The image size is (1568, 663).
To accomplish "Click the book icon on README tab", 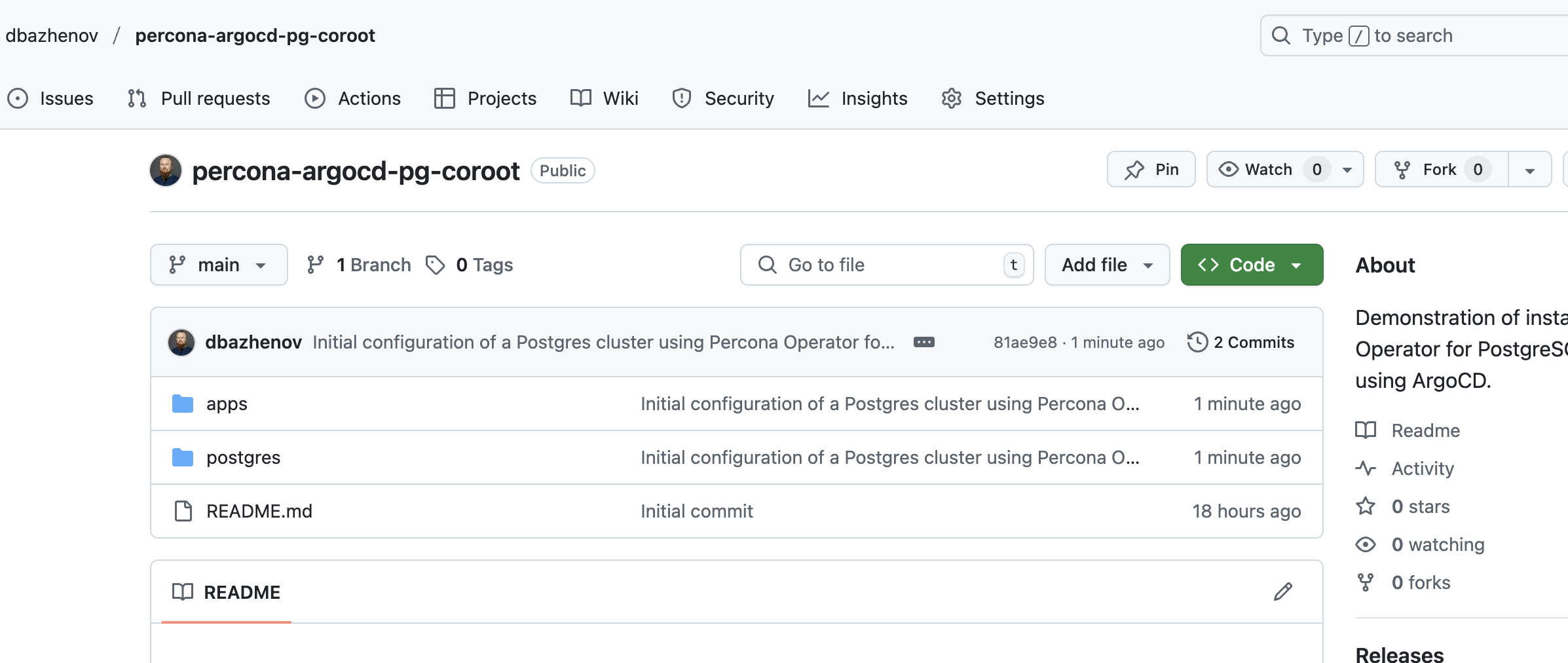I will coord(183,592).
